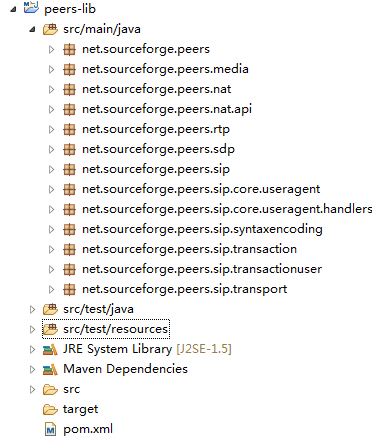Screen dimensions: 378x442
Task: Click the package icon of sip.transactionuser
Action: point(69,270)
